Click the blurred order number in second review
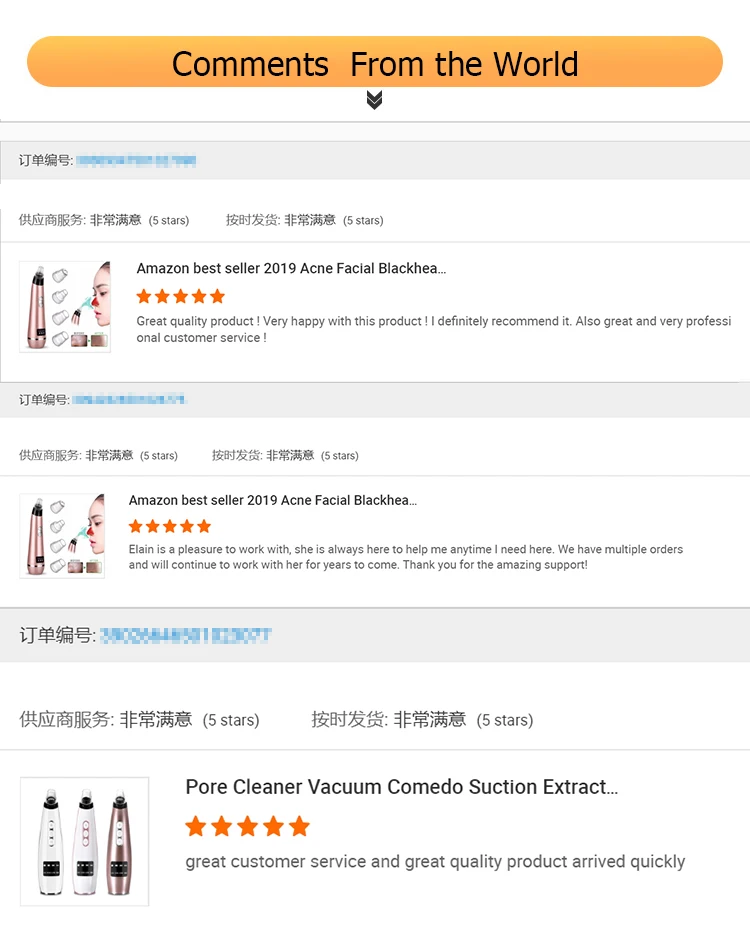Viewport: 750px width, 945px height. point(129,400)
